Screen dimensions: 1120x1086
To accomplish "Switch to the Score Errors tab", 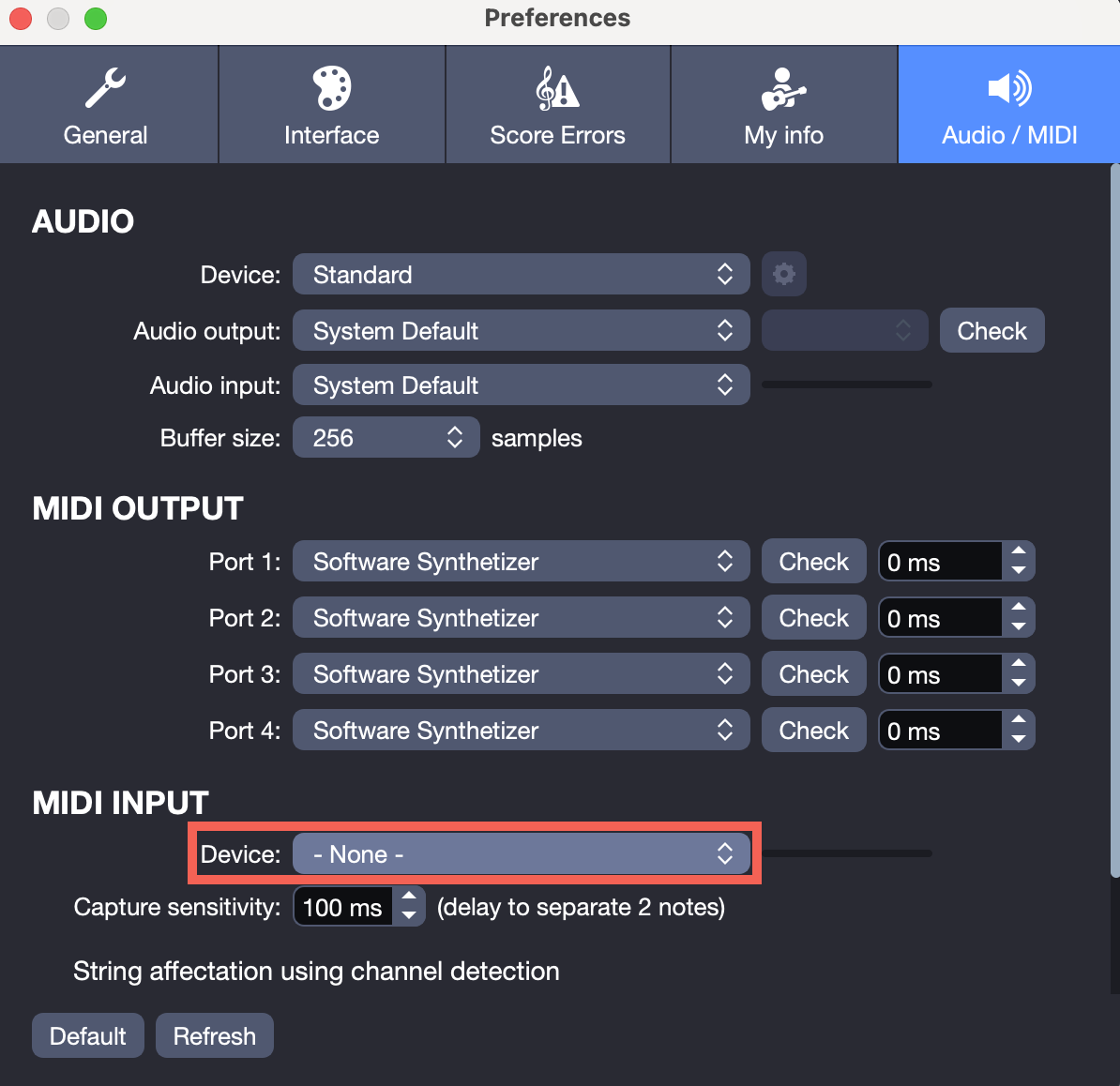I will coord(557,134).
